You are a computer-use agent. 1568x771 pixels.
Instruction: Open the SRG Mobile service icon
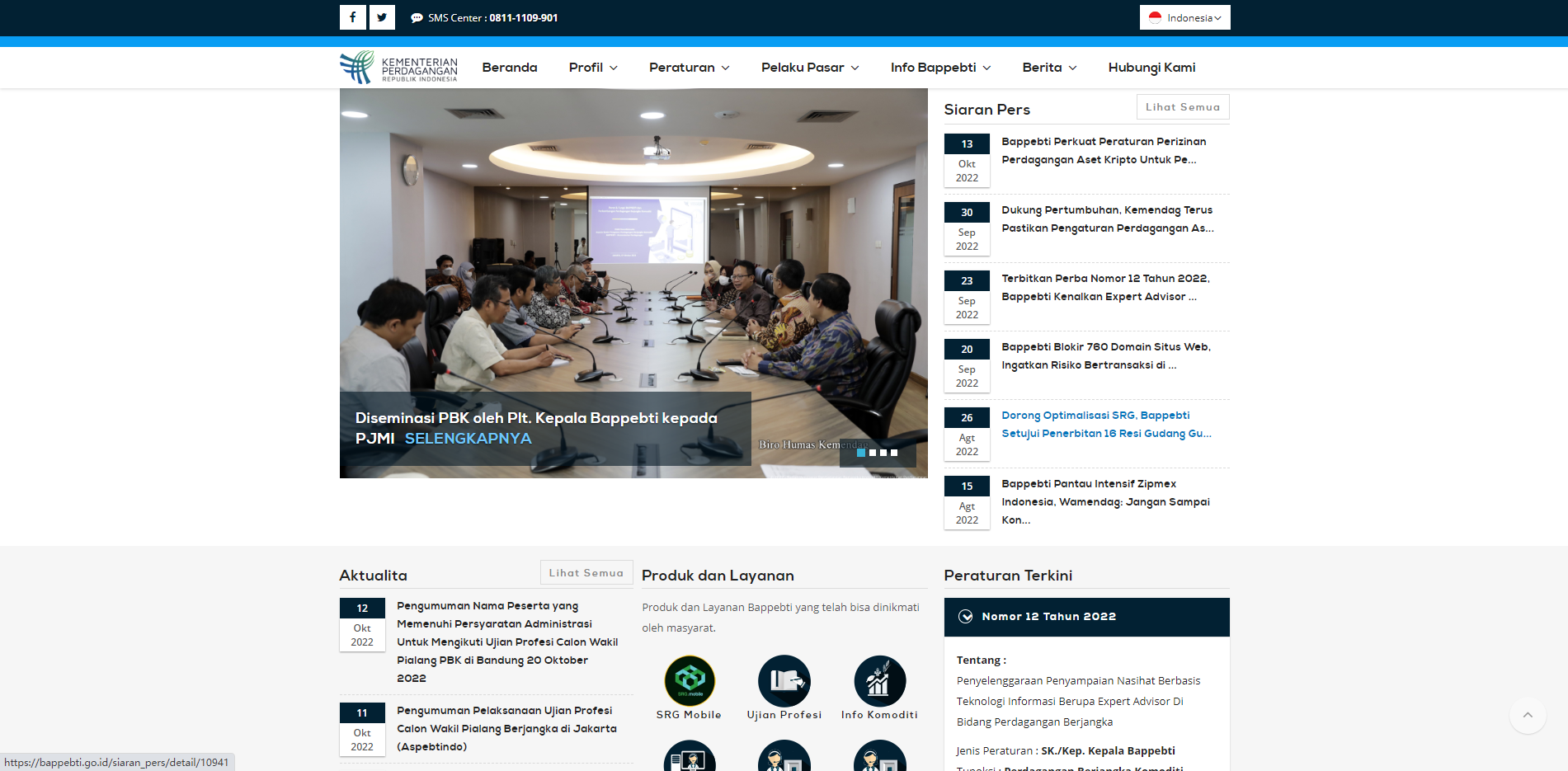690,680
